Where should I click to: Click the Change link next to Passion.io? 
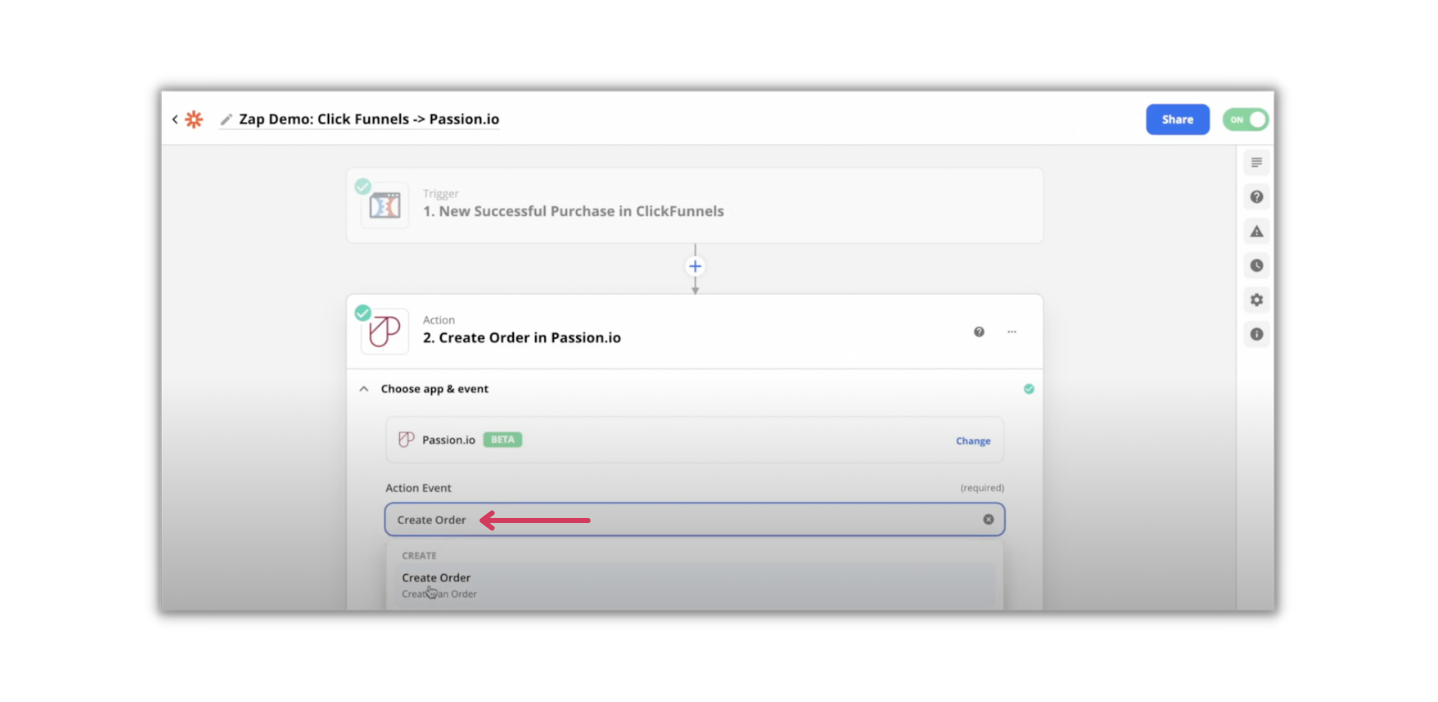point(972,440)
